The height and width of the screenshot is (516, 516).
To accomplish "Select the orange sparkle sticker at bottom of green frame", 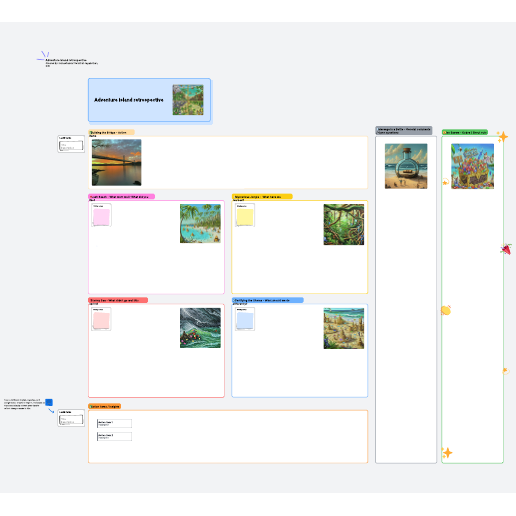I will pos(447,453).
